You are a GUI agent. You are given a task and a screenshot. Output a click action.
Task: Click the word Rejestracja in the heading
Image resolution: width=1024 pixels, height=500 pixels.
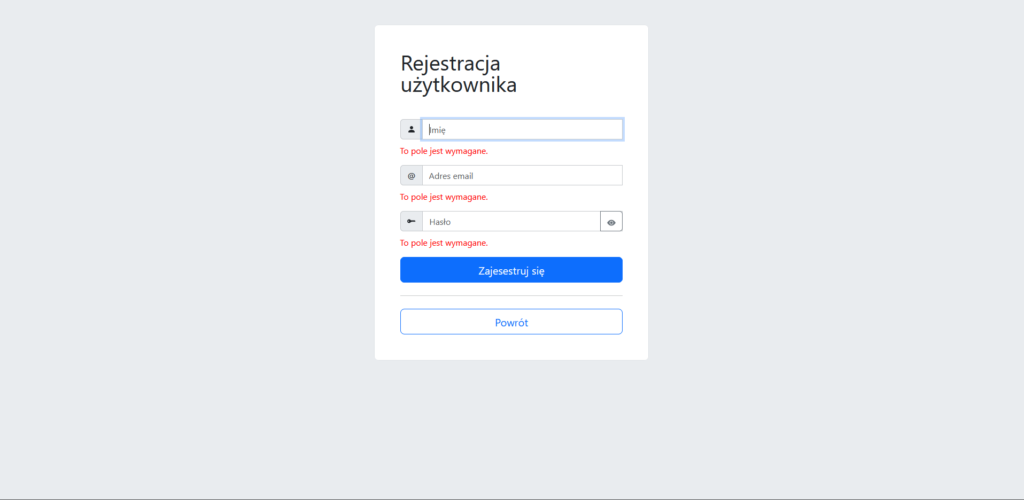pos(450,64)
